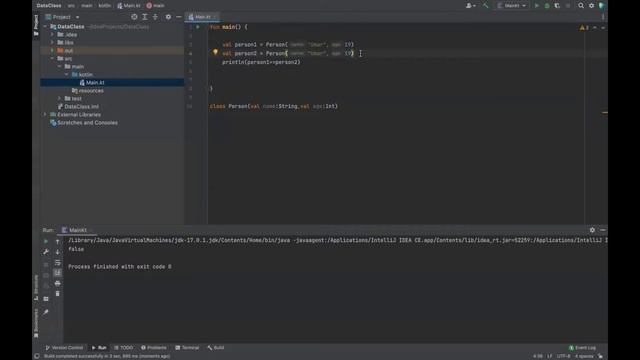Toggle soft-wrap in the Run console
Image resolution: width=640 pixels, height=360 pixels.
coord(58,262)
